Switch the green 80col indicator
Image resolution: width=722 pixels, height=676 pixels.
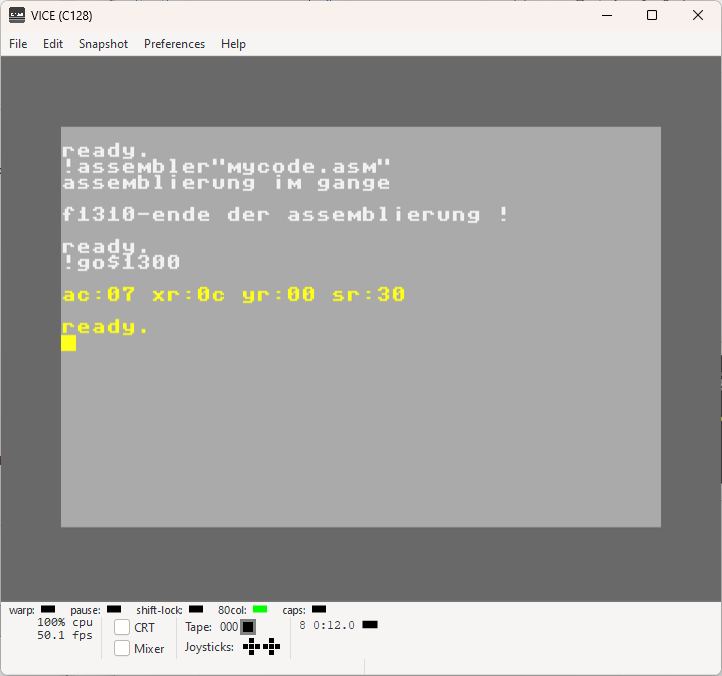tap(260, 609)
